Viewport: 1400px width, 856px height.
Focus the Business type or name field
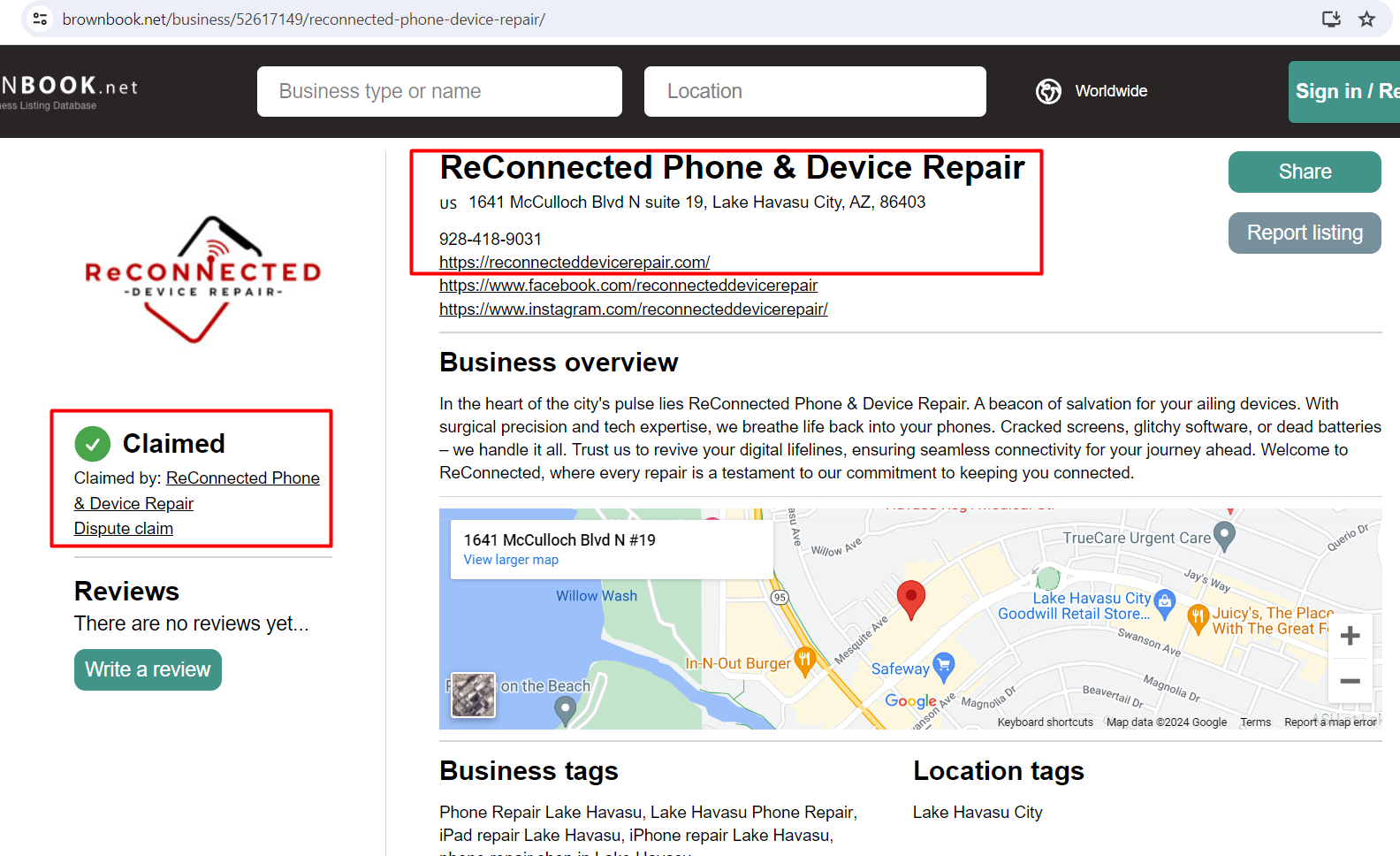[439, 91]
